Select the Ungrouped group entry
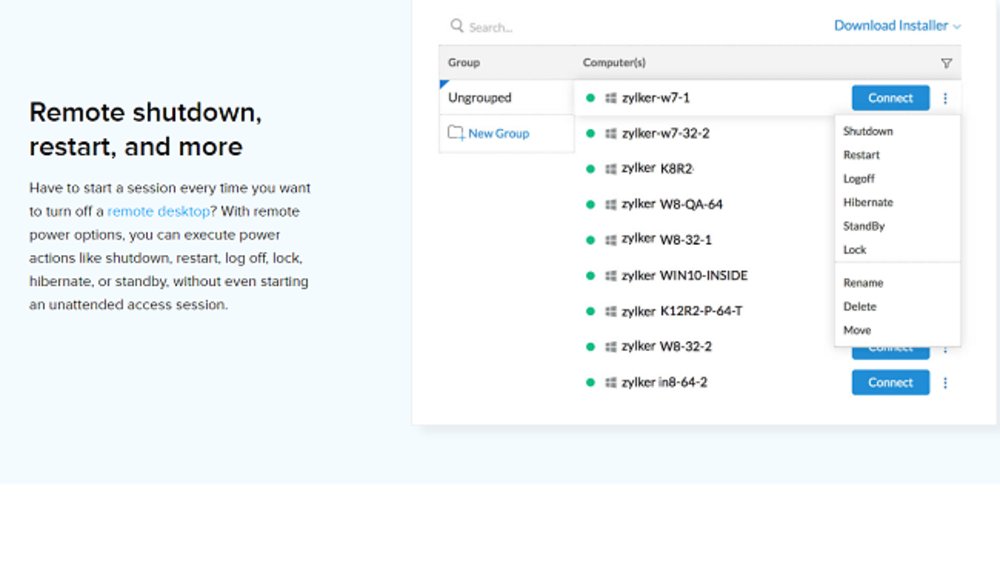Screen dimensions: 1000x586 (x=480, y=98)
